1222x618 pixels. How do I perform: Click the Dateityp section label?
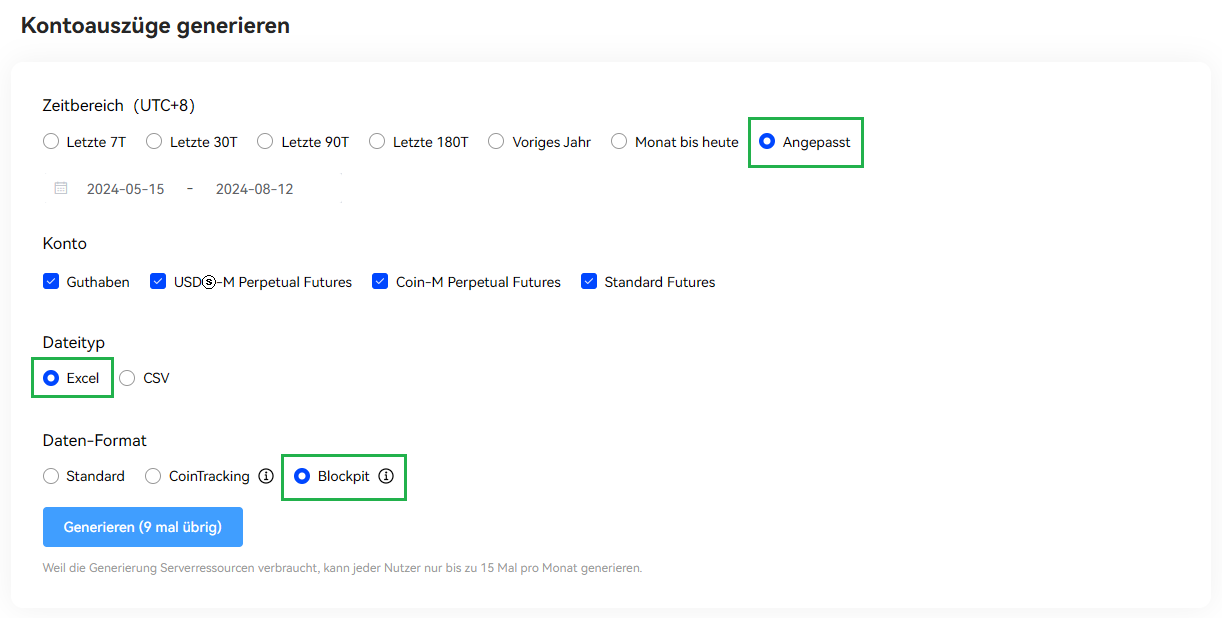(73, 342)
